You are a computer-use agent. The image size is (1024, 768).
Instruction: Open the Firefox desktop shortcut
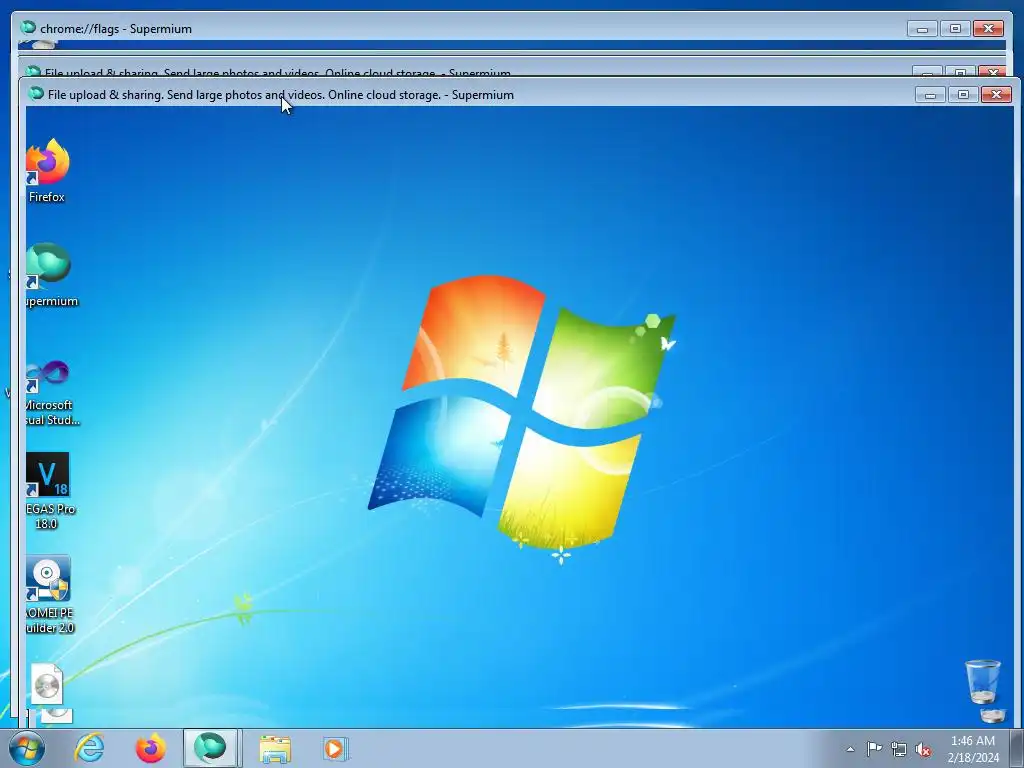coord(47,170)
